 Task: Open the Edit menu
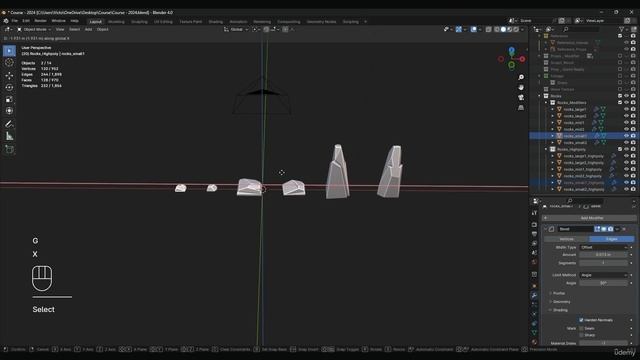(26, 21)
